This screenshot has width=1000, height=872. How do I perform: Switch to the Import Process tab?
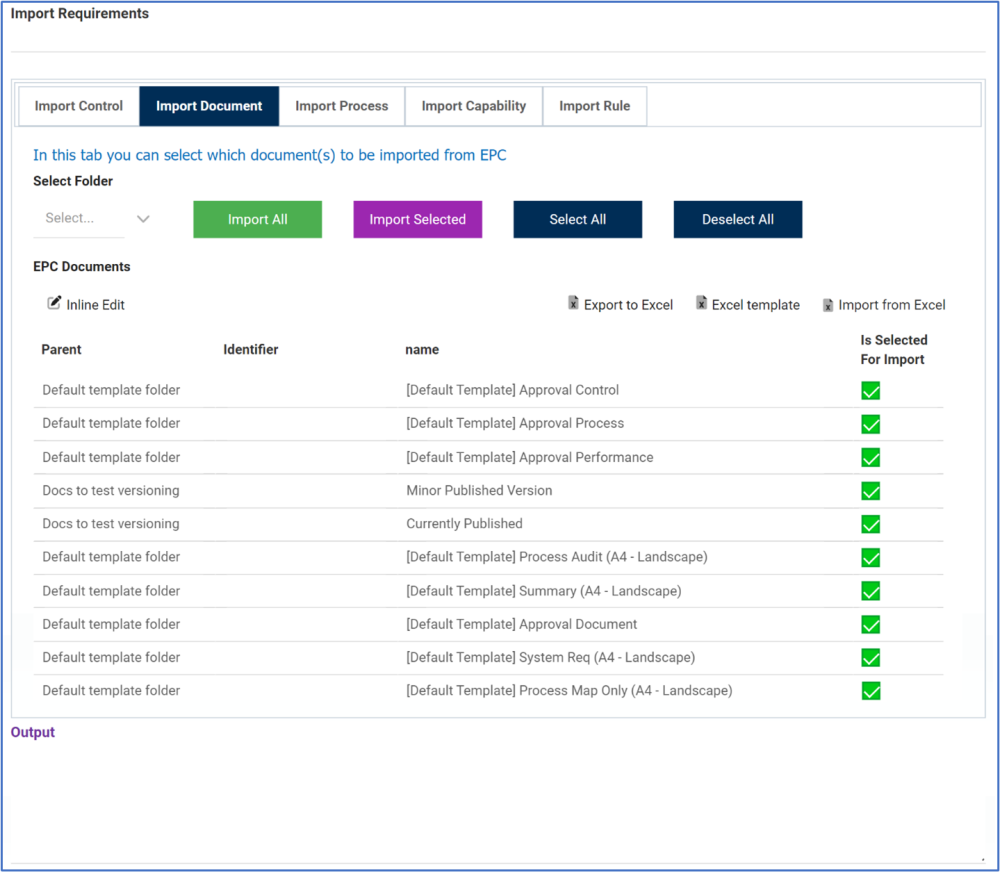[341, 105]
